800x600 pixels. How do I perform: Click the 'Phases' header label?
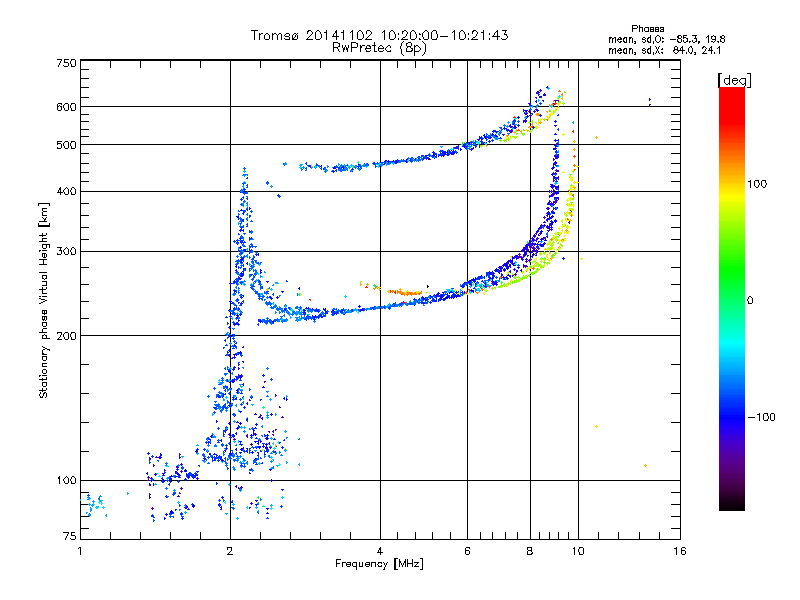pos(647,29)
